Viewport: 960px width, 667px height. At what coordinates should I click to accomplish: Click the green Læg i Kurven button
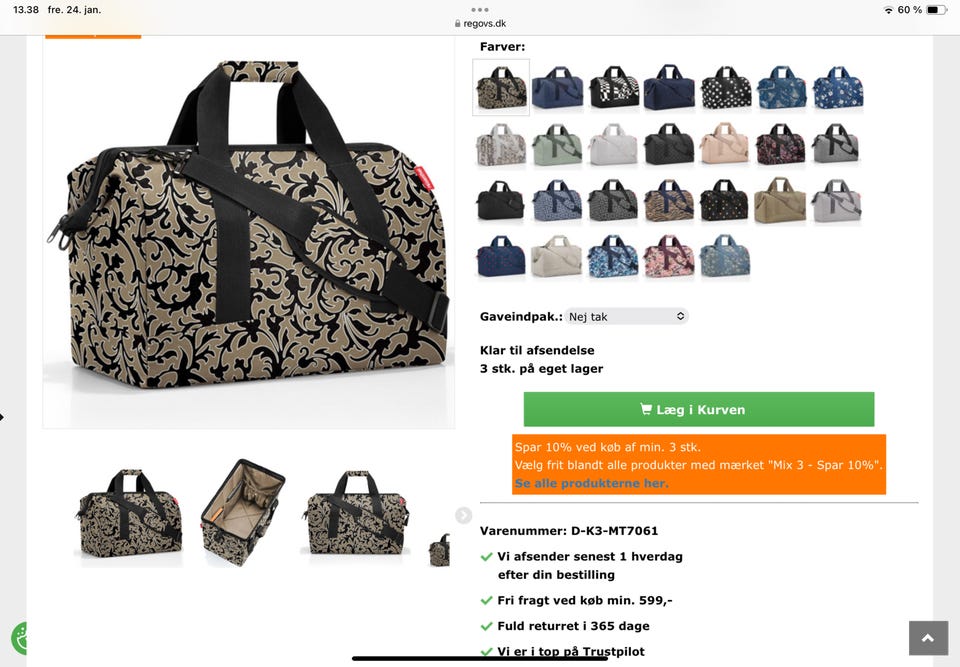tap(699, 409)
